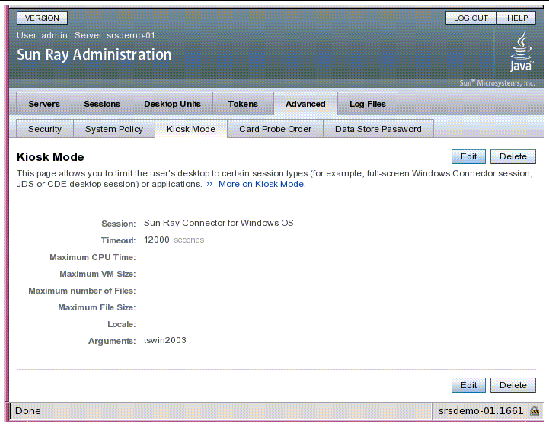
Task: Click the Java logo
Action: pyautogui.click(x=521, y=52)
